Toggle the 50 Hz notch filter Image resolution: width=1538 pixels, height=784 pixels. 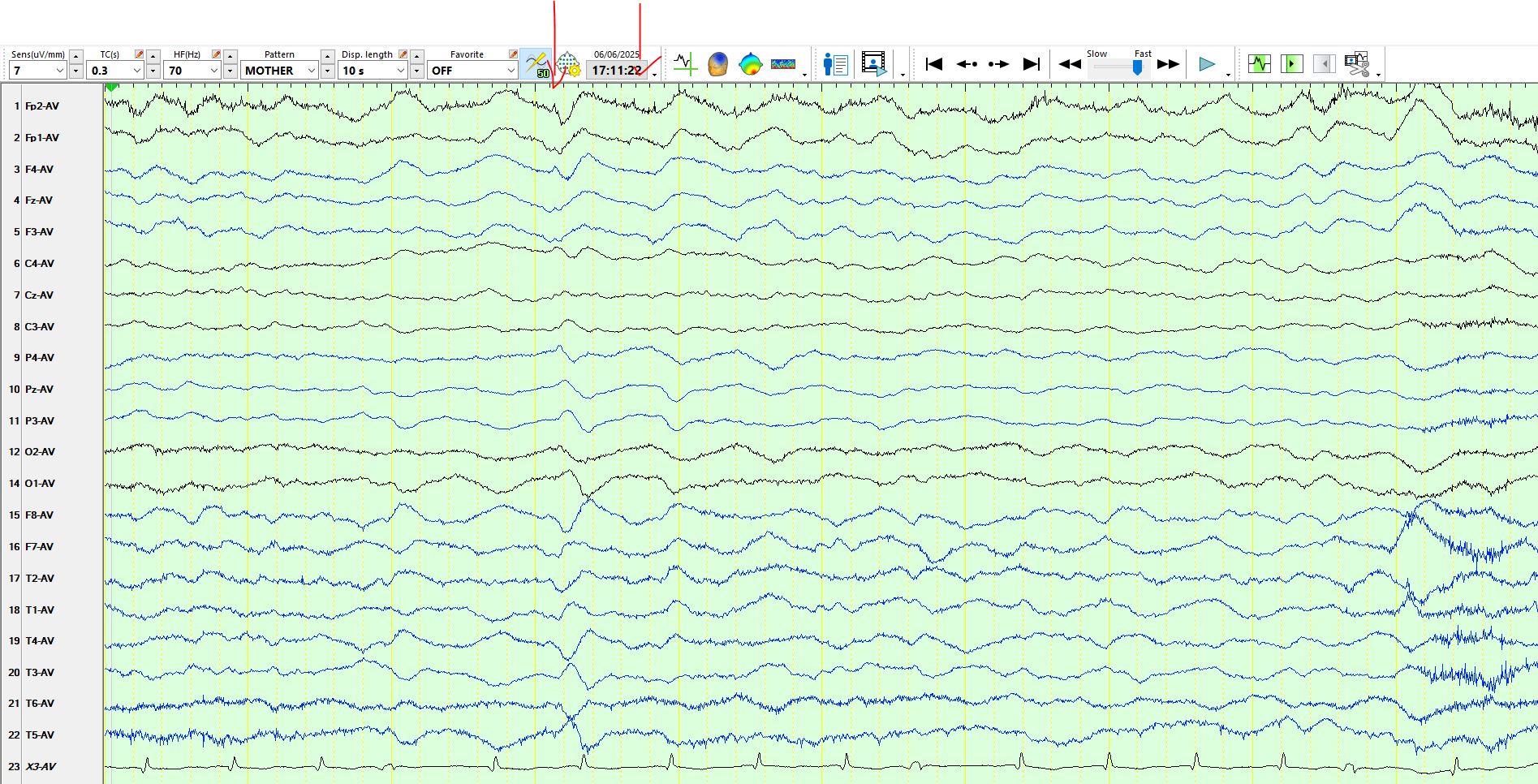click(536, 64)
